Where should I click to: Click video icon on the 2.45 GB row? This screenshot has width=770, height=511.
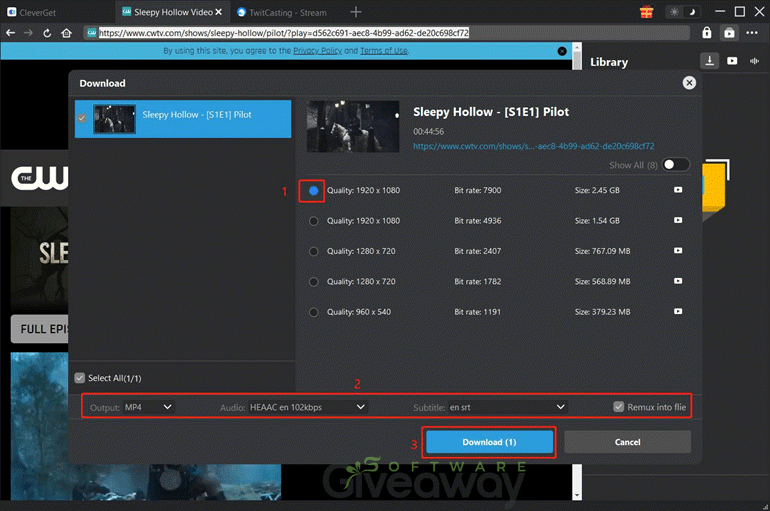(x=678, y=190)
